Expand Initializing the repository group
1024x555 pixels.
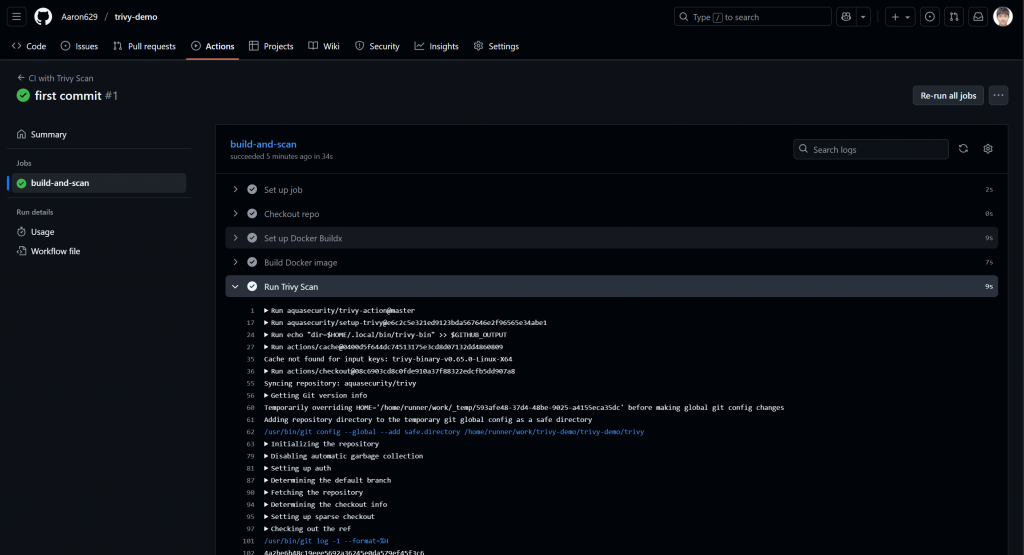[321, 443]
